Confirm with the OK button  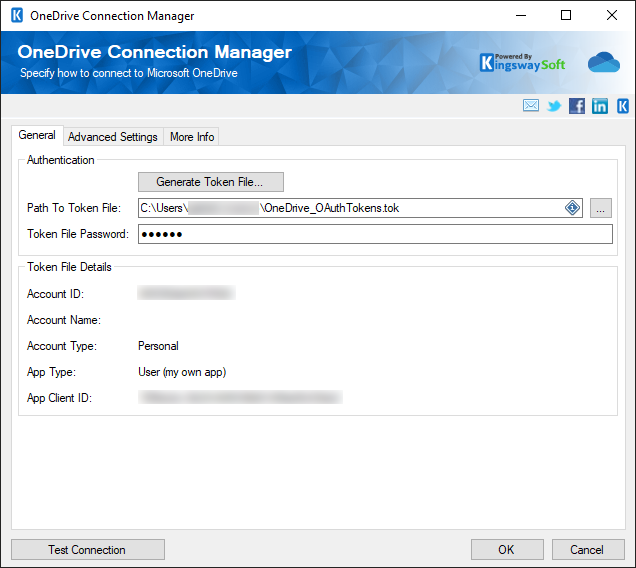coord(507,550)
